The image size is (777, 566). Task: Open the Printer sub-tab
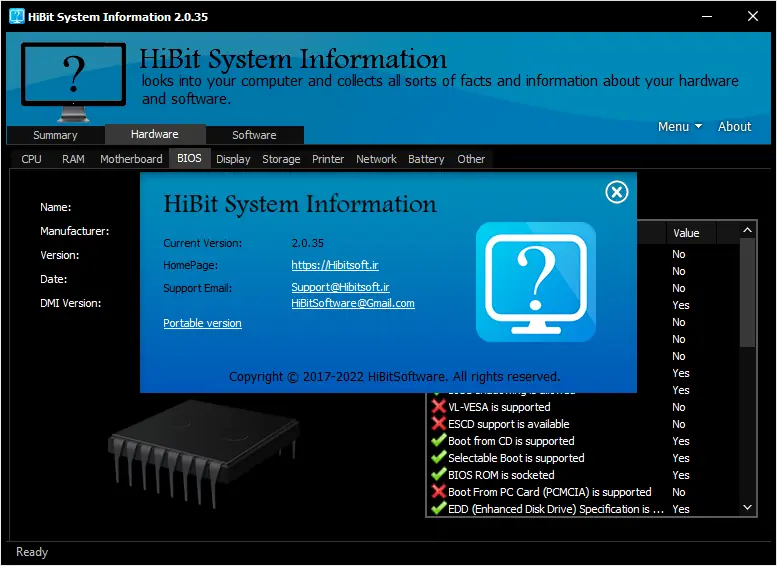point(328,159)
